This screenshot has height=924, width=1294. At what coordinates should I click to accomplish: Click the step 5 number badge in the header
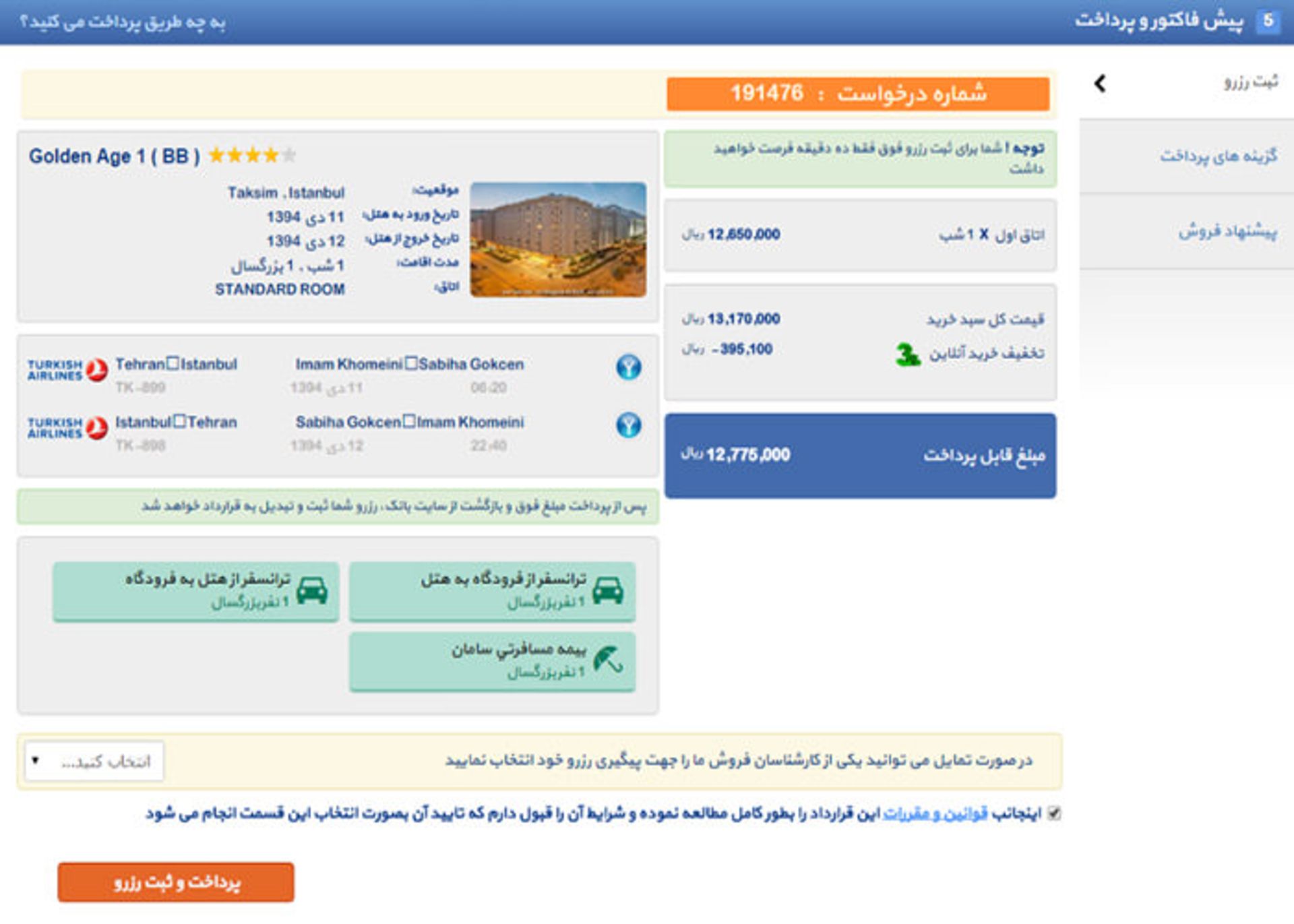click(x=1268, y=20)
